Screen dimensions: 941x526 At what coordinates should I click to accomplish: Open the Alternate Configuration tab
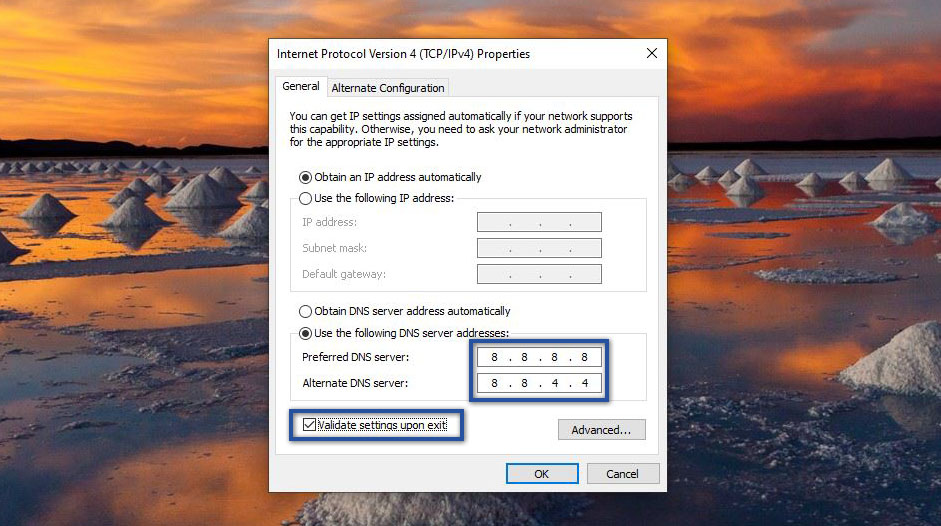pos(388,88)
